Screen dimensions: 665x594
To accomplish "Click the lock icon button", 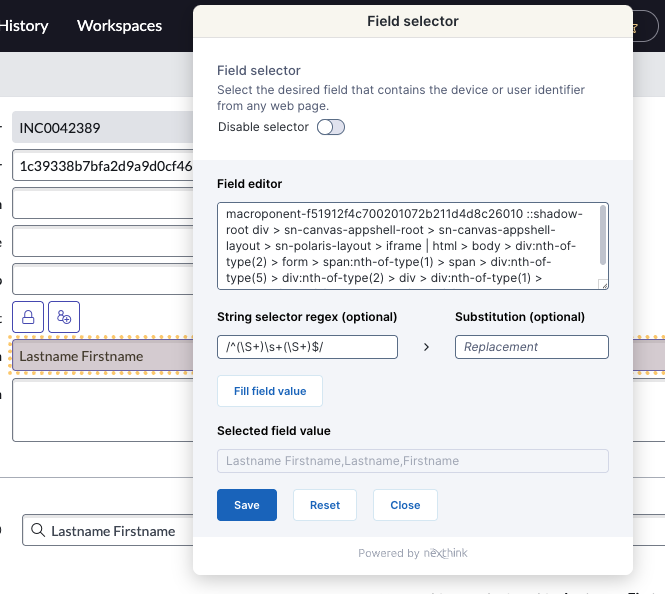I will [x=28, y=316].
